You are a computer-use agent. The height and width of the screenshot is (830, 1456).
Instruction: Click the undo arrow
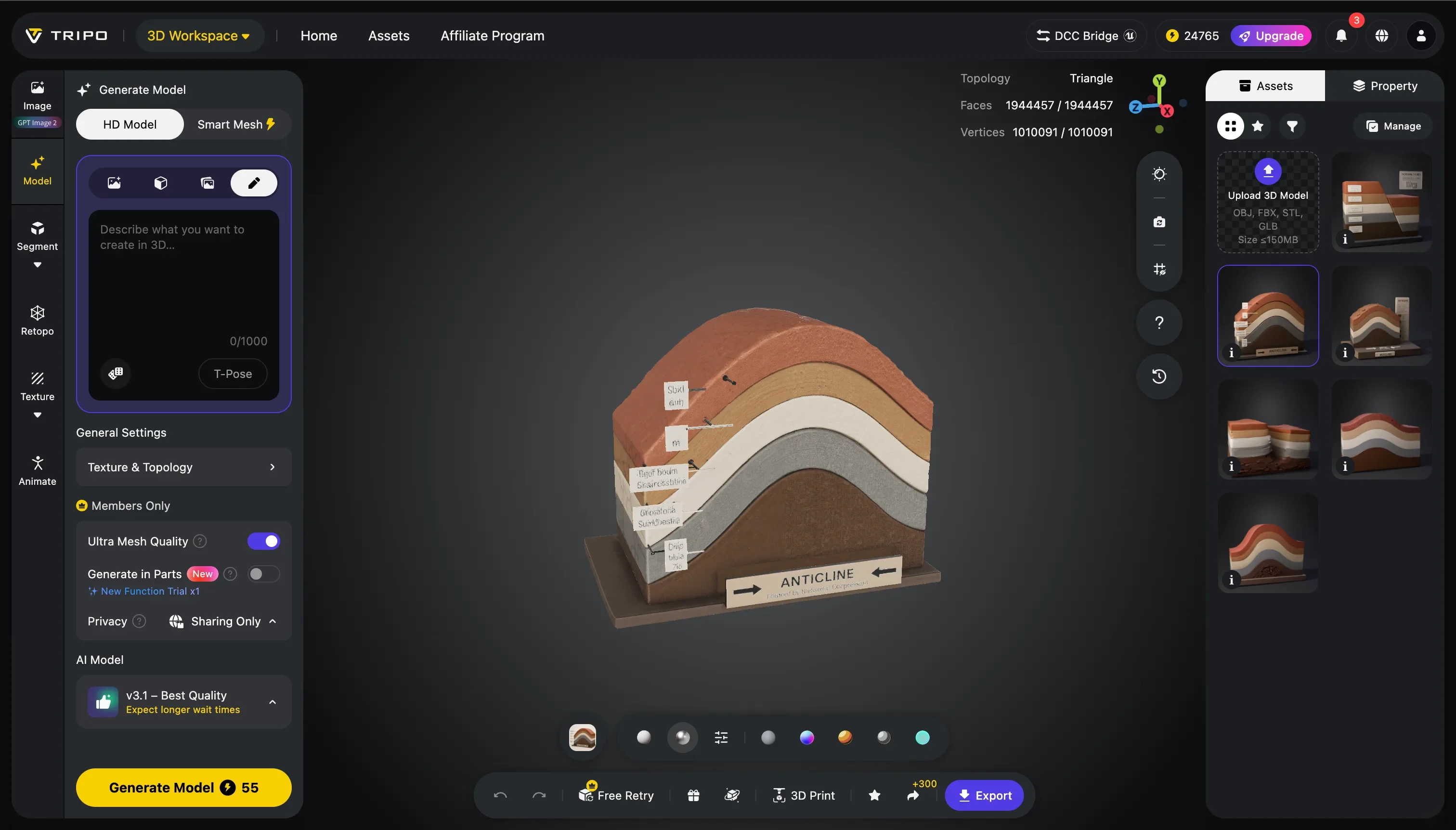click(501, 795)
